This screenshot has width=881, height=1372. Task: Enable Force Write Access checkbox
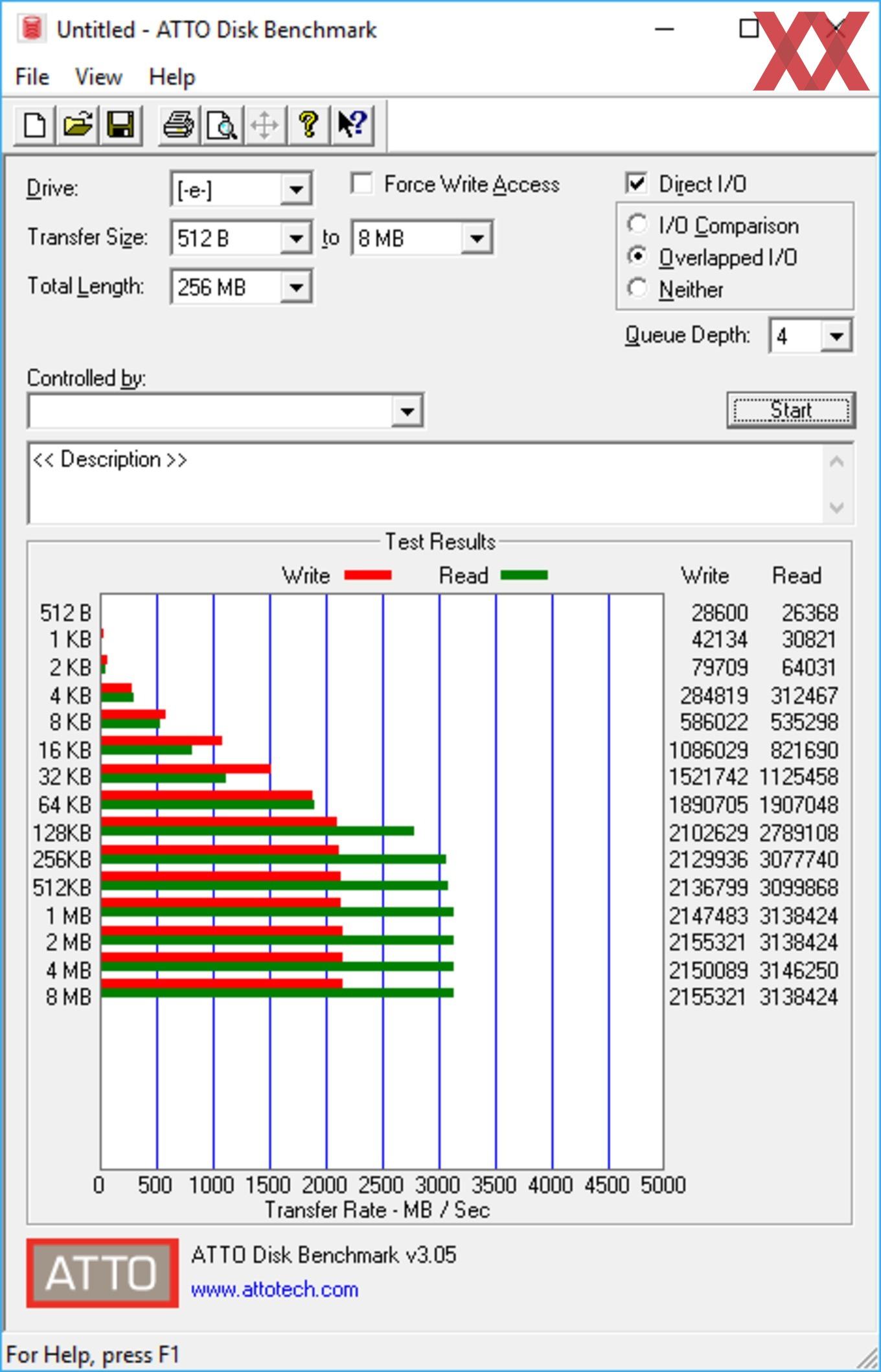click(x=361, y=183)
